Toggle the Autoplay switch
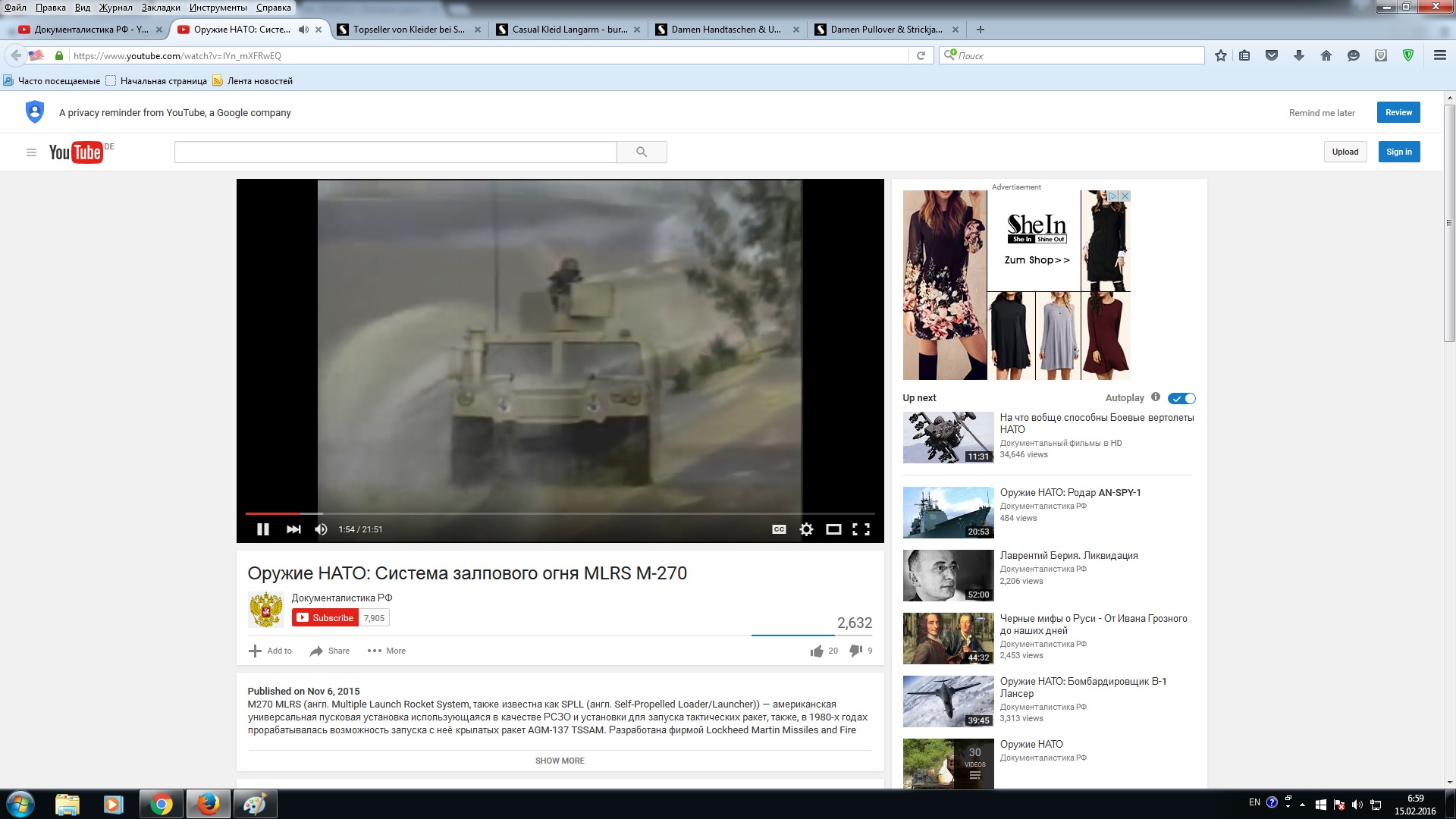The image size is (1456, 819). click(x=1181, y=398)
